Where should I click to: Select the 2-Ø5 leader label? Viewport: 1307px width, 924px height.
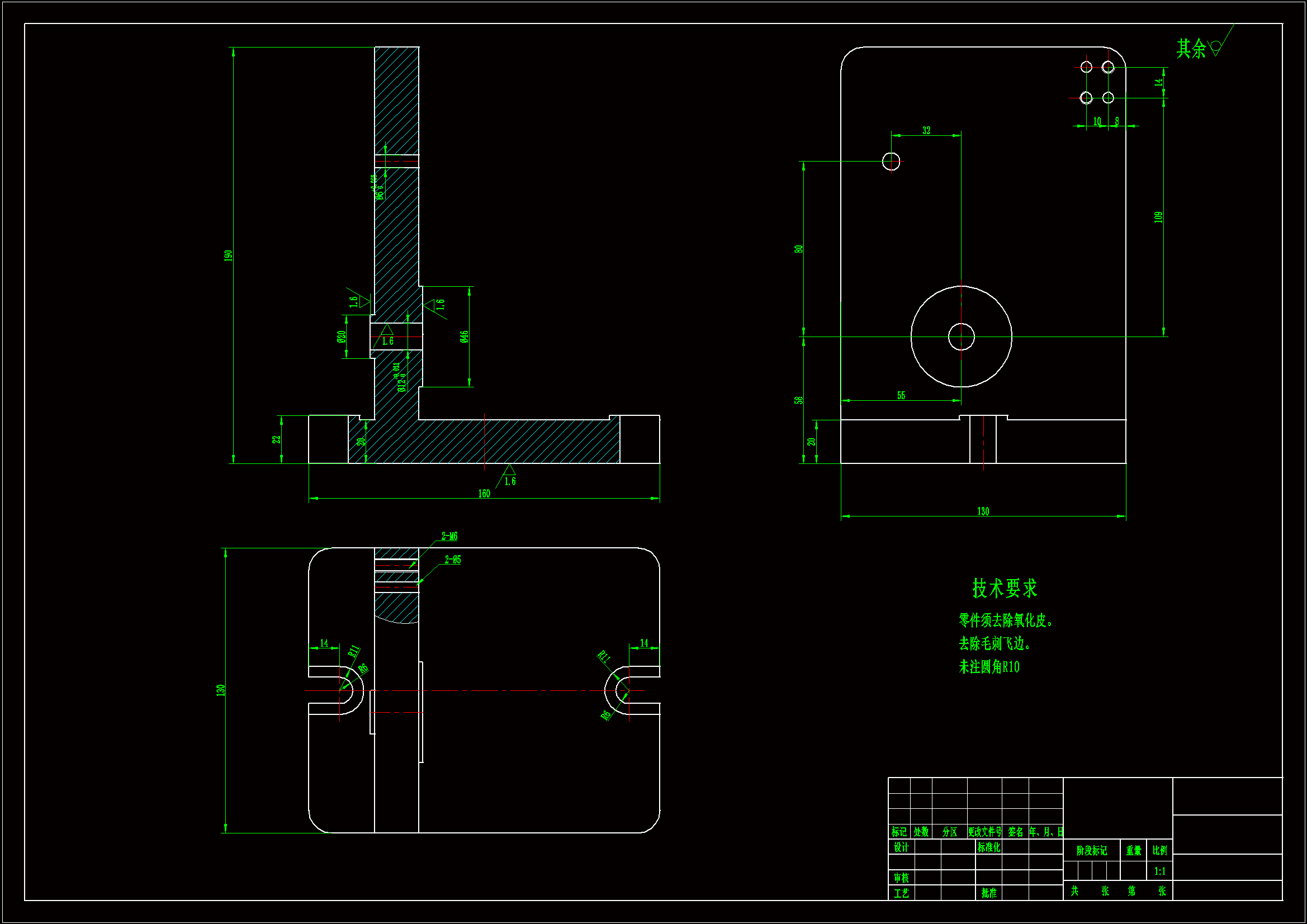(x=453, y=560)
